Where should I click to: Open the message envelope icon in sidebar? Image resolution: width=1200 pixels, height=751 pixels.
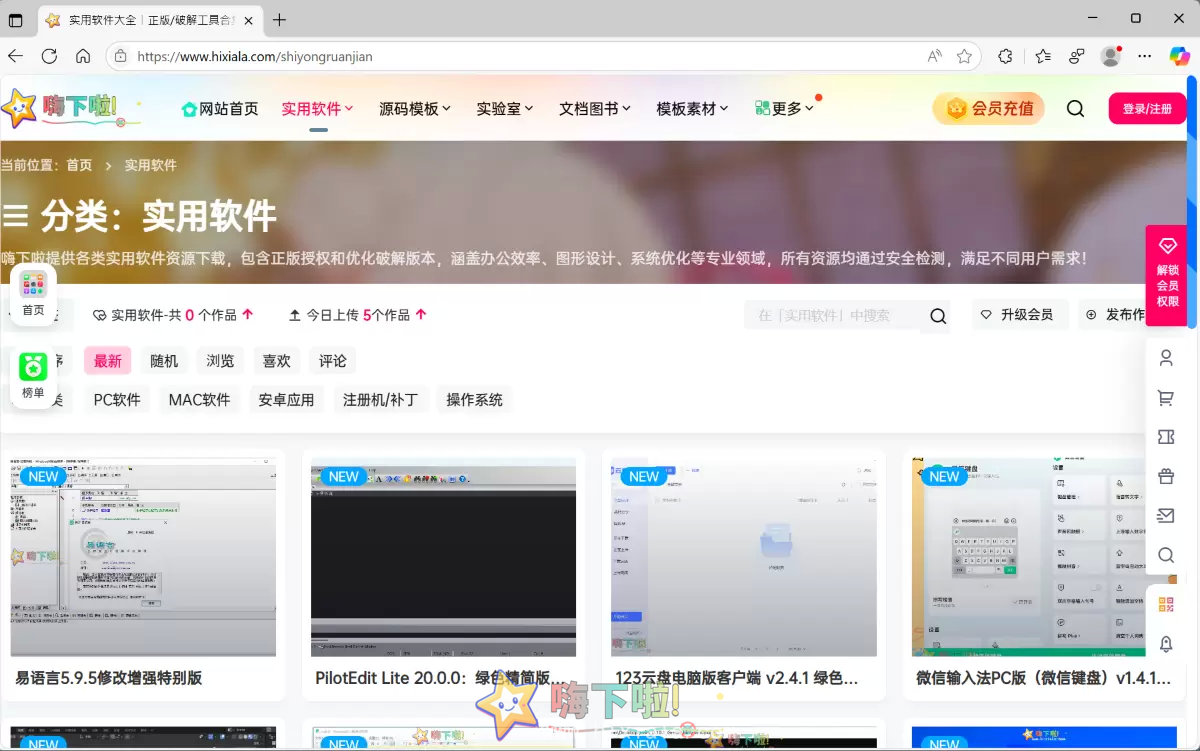pyautogui.click(x=1166, y=516)
